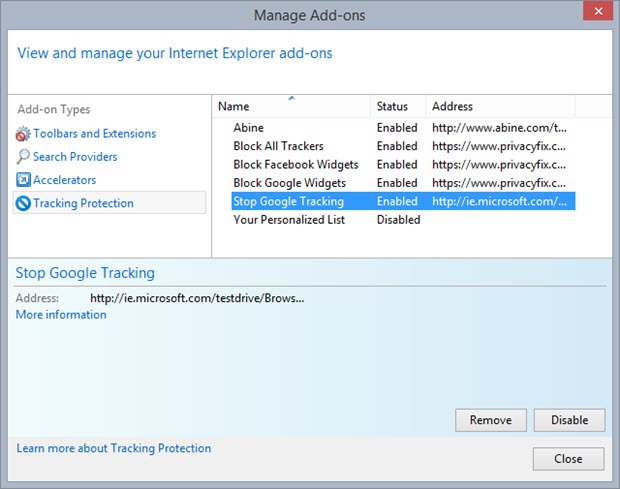This screenshot has width=620, height=489.
Task: Click the Tracking Protection blocked-circle icon
Action: pyautogui.click(x=23, y=203)
